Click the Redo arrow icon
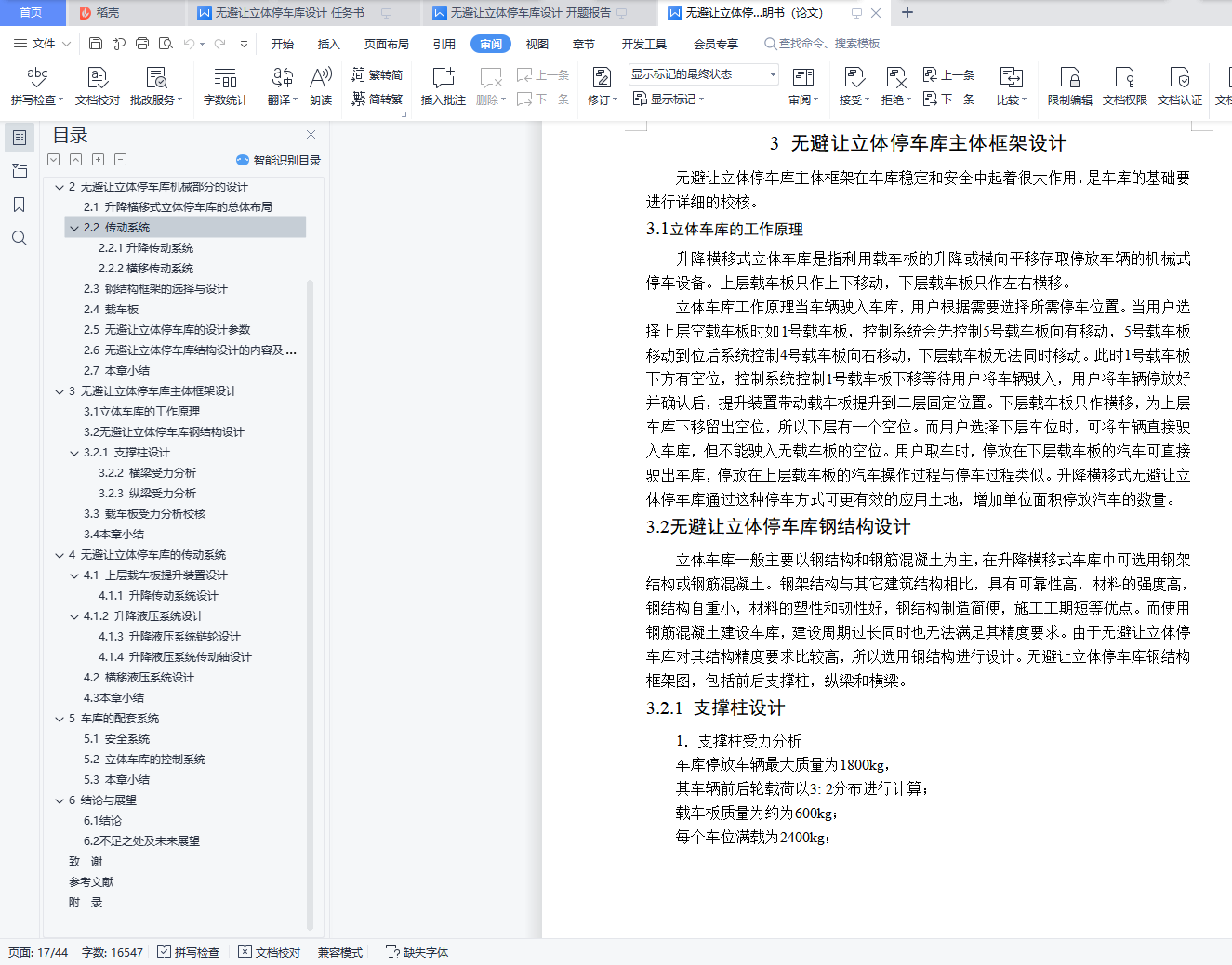1232x965 pixels. coord(219,44)
